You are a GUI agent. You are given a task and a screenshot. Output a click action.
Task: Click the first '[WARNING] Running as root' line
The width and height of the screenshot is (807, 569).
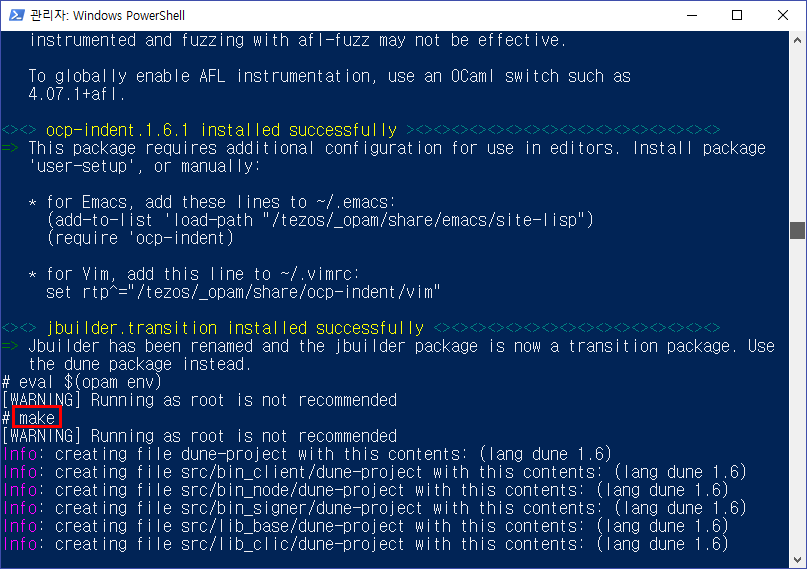click(199, 400)
